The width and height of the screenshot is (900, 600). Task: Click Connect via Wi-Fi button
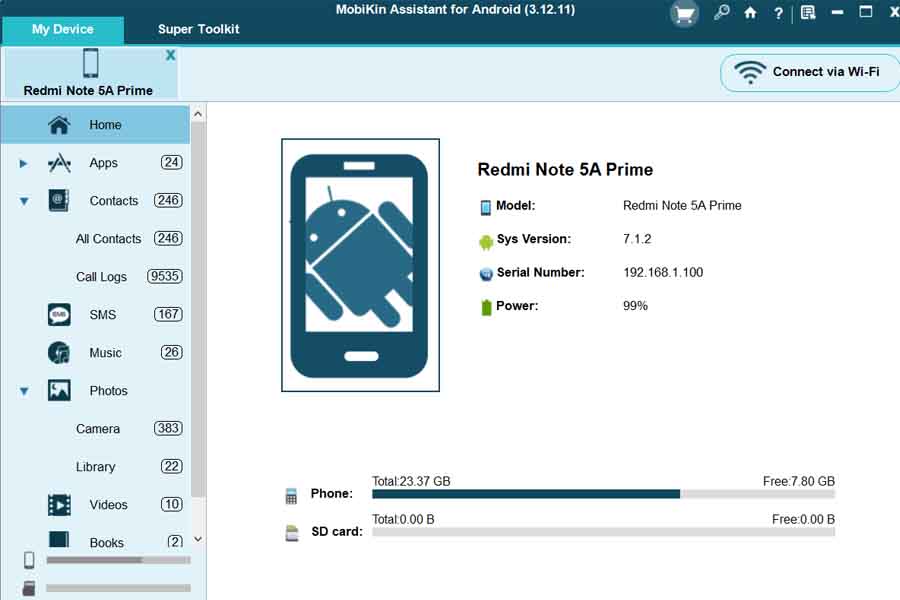pos(810,72)
